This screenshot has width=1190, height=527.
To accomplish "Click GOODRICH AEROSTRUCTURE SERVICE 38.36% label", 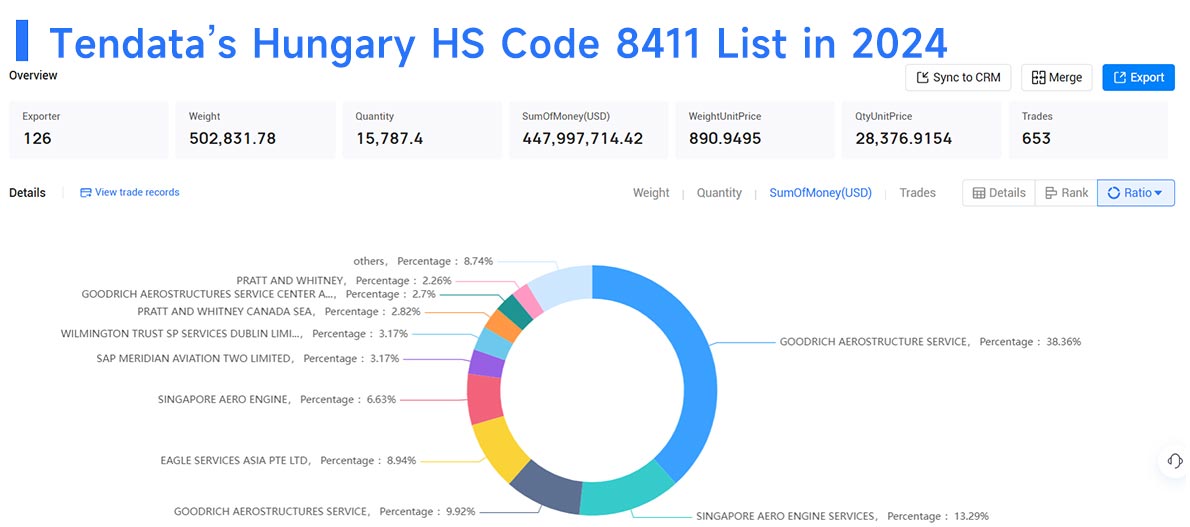I will pos(930,342).
